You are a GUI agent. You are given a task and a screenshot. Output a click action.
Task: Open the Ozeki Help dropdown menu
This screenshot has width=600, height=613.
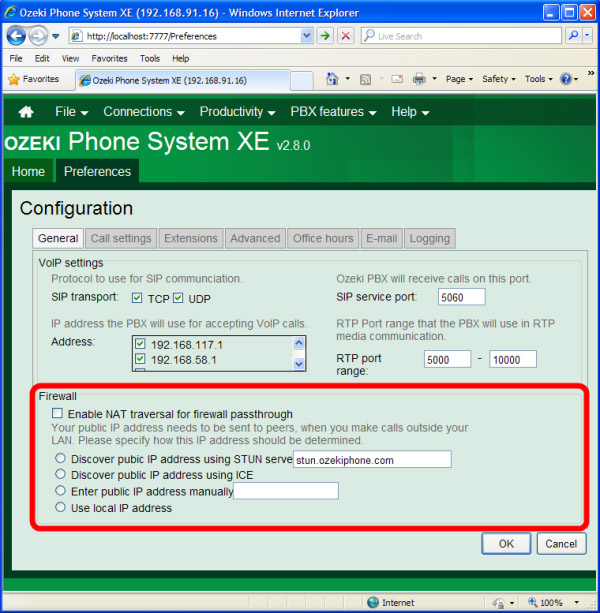coord(410,112)
